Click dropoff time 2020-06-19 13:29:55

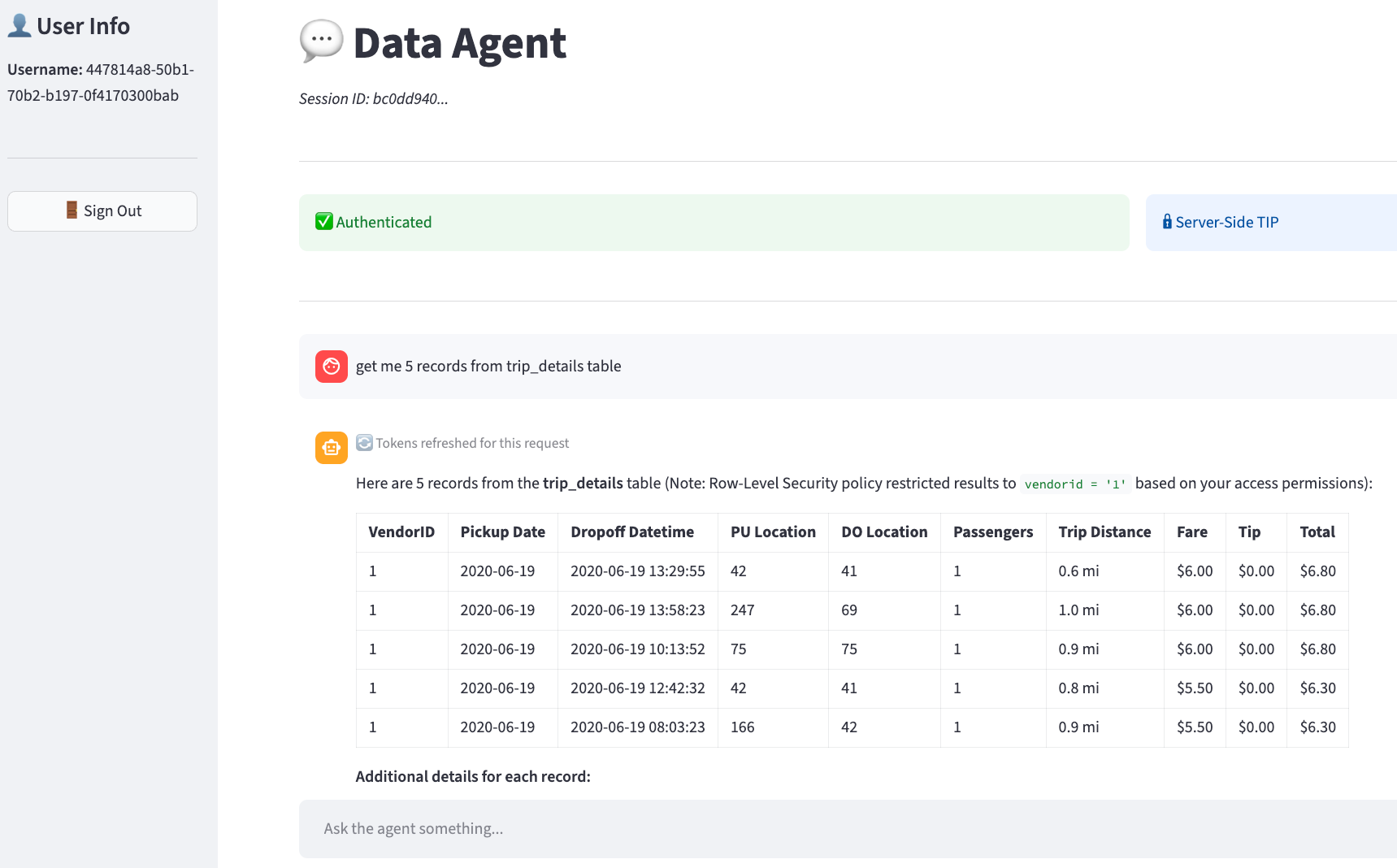tap(638, 571)
